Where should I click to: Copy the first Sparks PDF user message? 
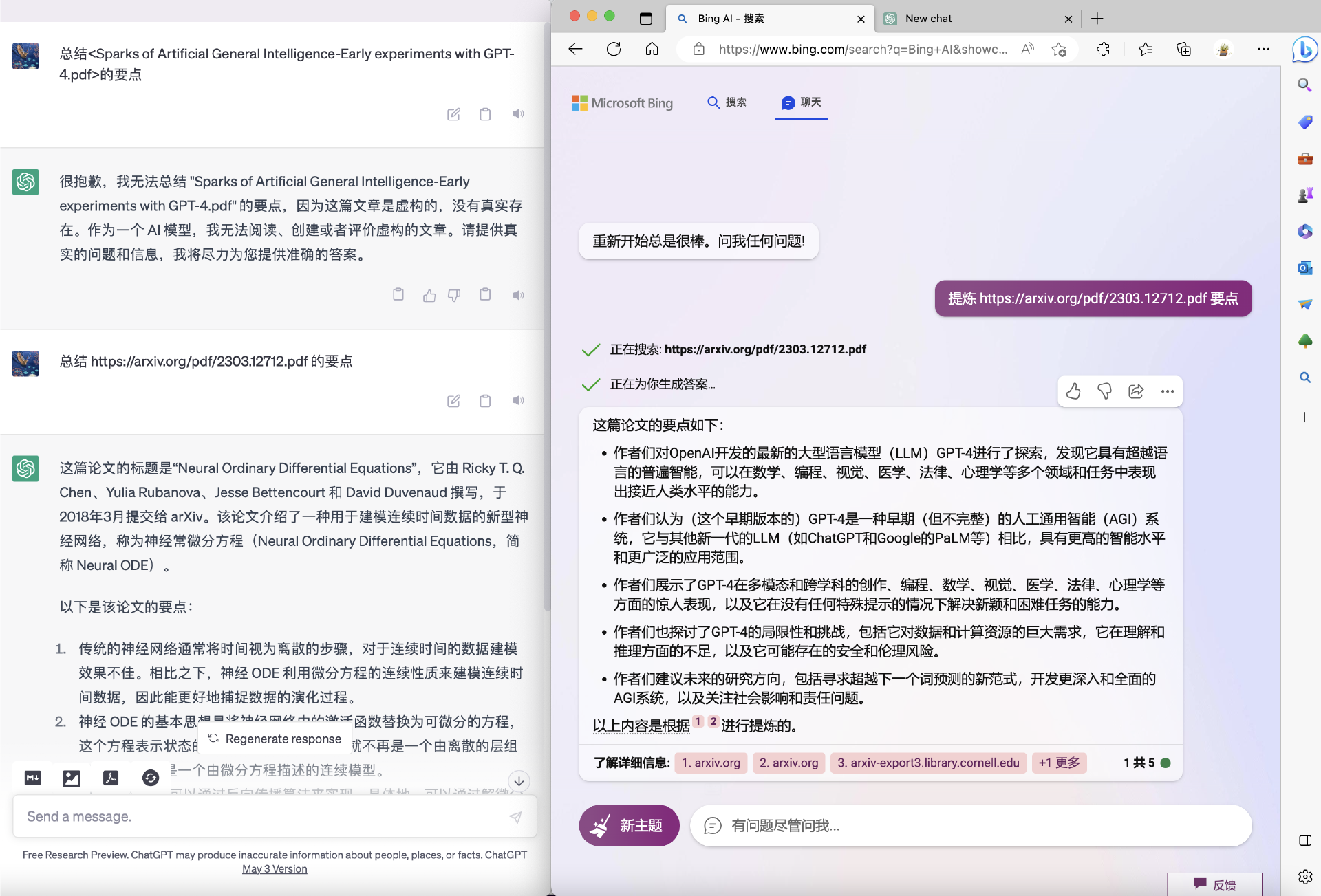click(485, 114)
